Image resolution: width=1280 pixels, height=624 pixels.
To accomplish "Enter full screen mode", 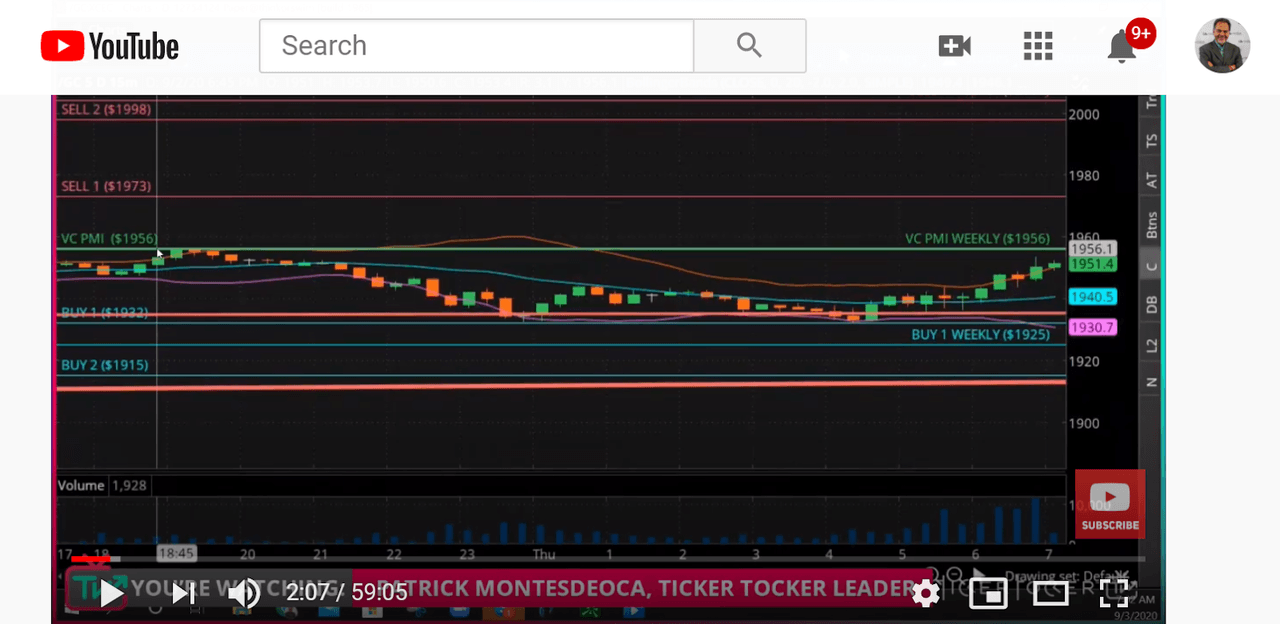I will tap(1114, 593).
